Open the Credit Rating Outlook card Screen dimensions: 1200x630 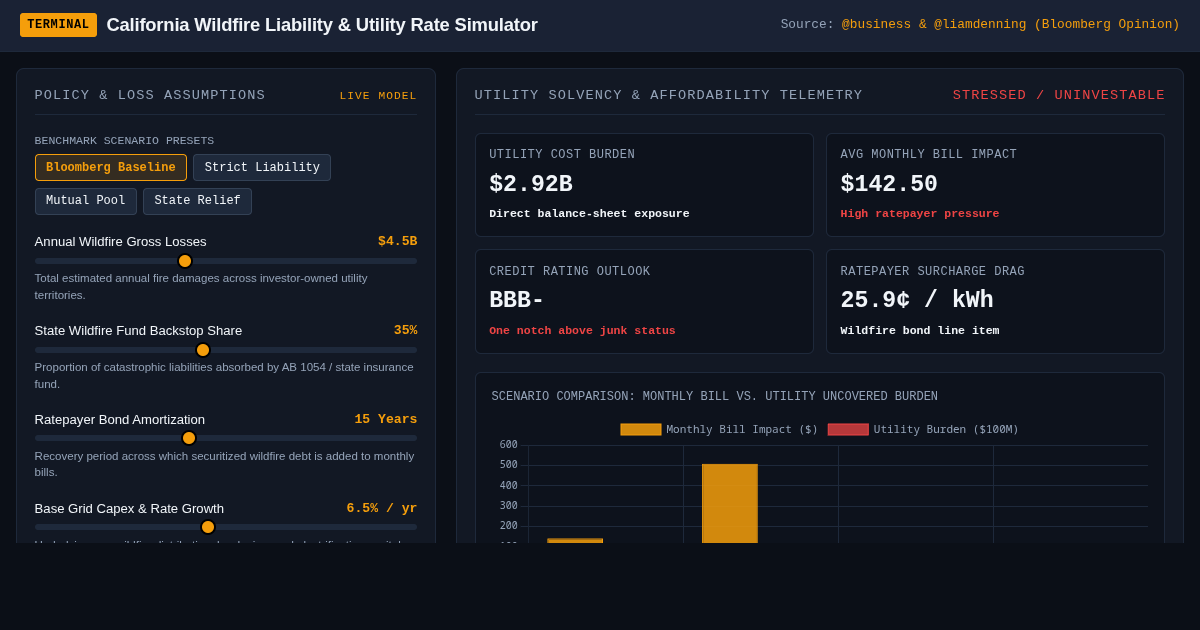644,301
